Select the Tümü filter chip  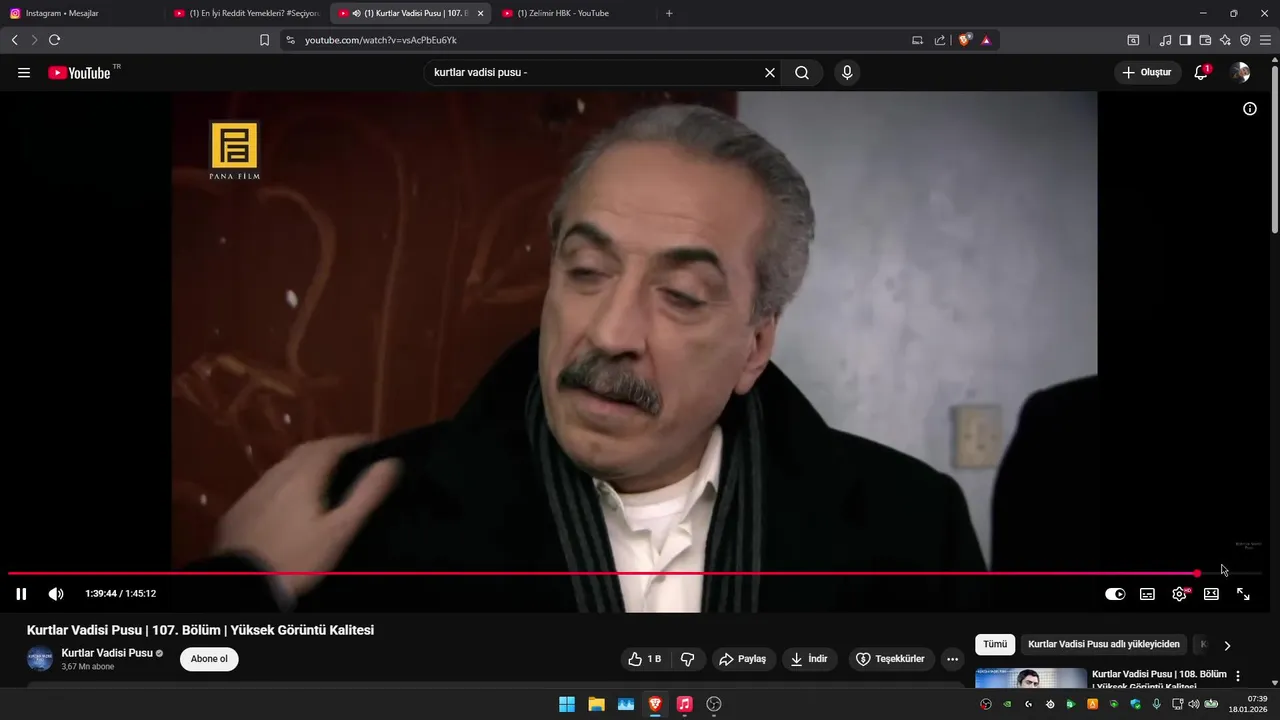click(995, 645)
